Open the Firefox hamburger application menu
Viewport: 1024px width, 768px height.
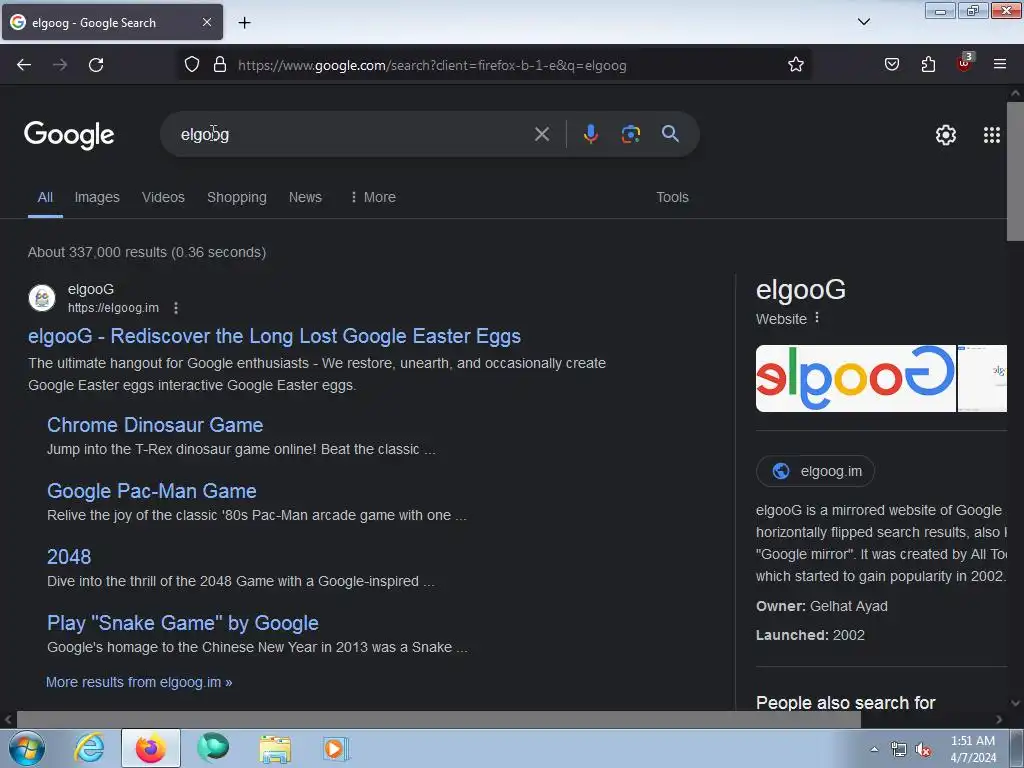[x=1000, y=65]
